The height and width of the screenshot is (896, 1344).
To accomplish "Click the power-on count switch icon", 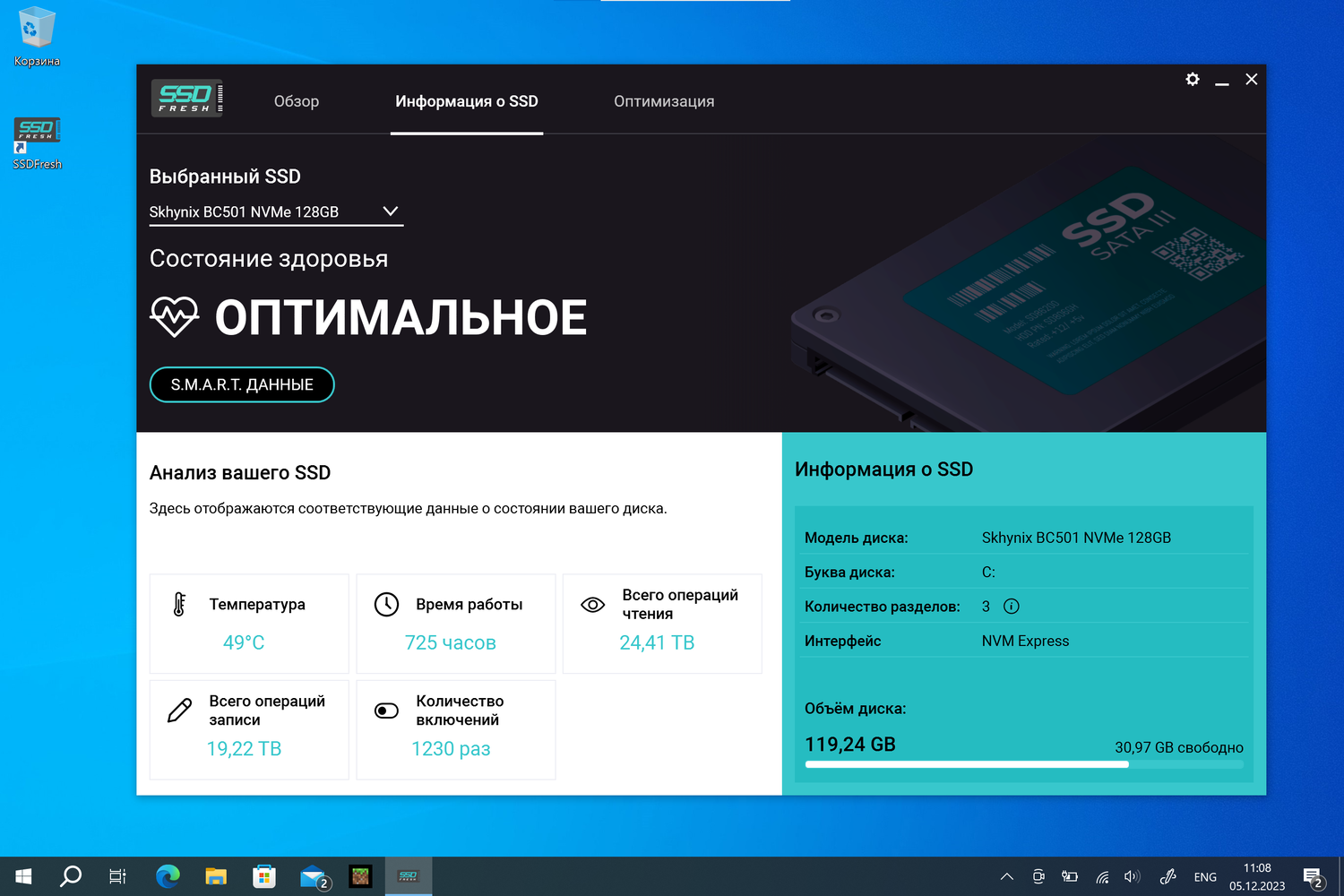I will click(386, 711).
